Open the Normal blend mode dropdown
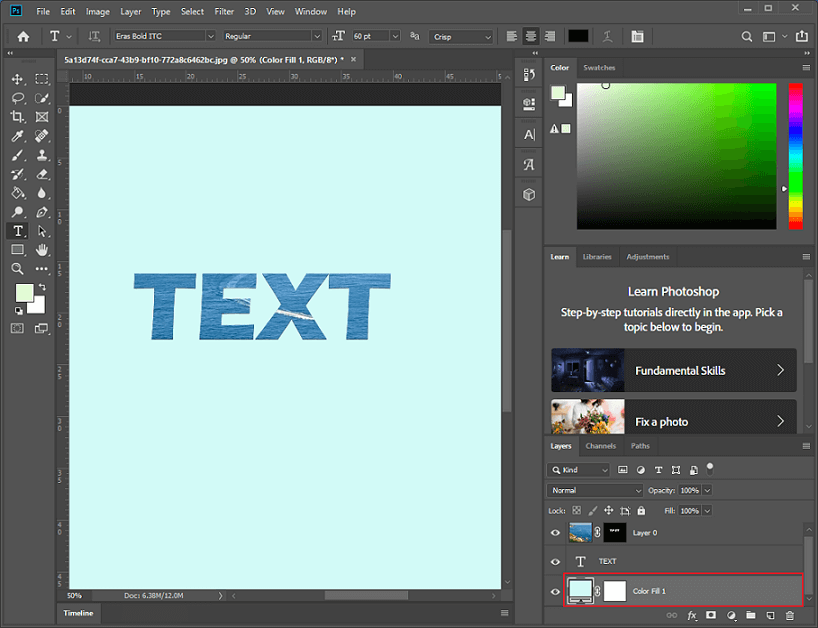This screenshot has height=628, width=818. click(595, 490)
